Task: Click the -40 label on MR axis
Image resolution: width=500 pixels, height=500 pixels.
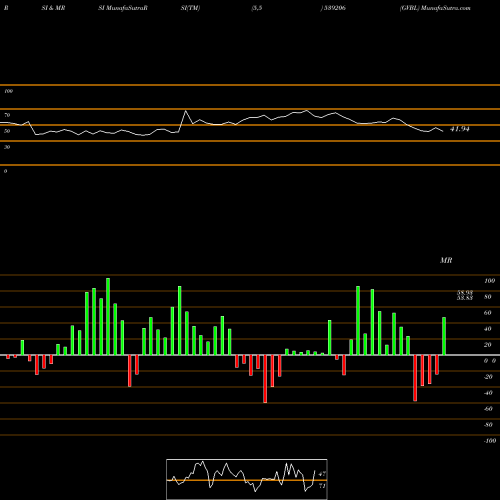Action: pyautogui.click(x=488, y=393)
